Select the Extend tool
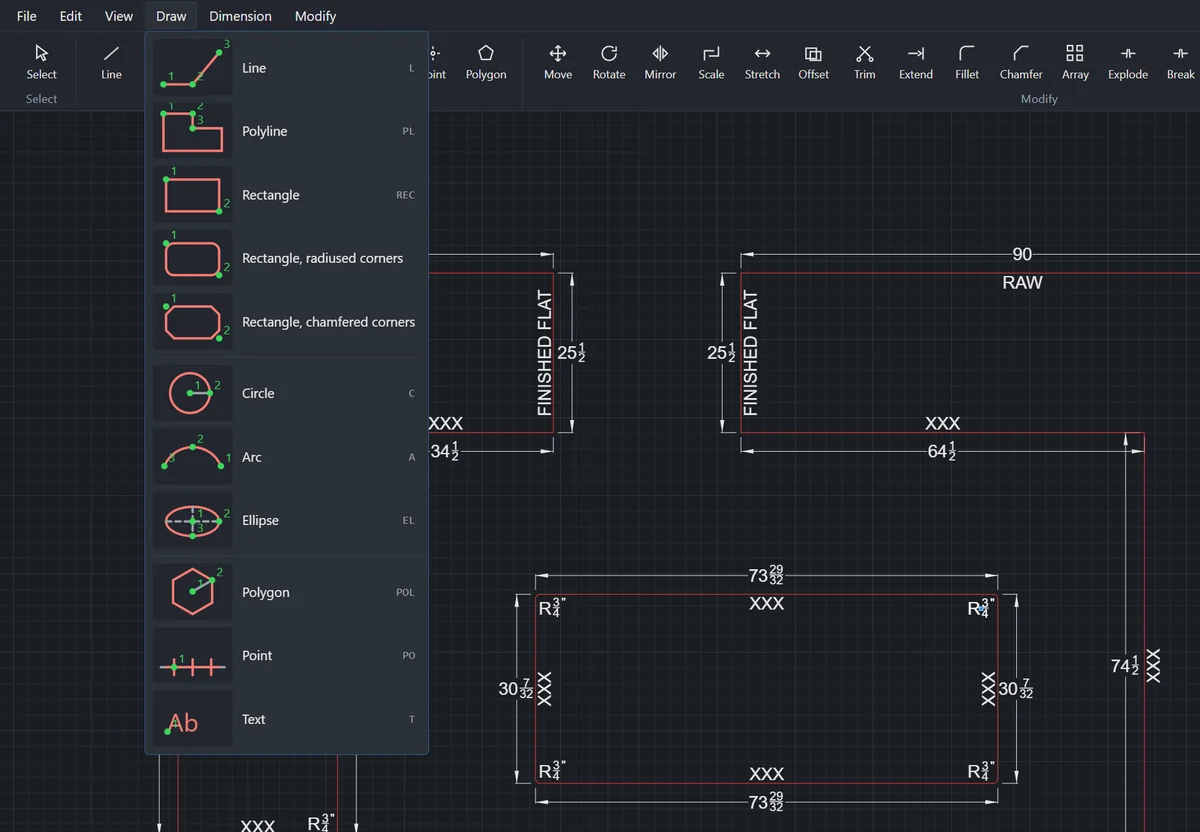 [x=916, y=62]
